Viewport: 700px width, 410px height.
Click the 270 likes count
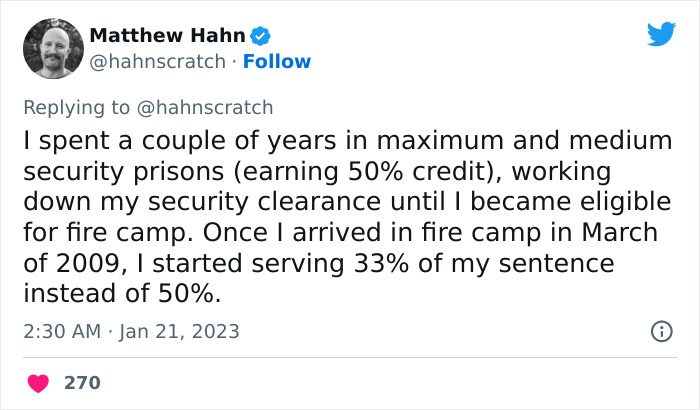point(82,383)
